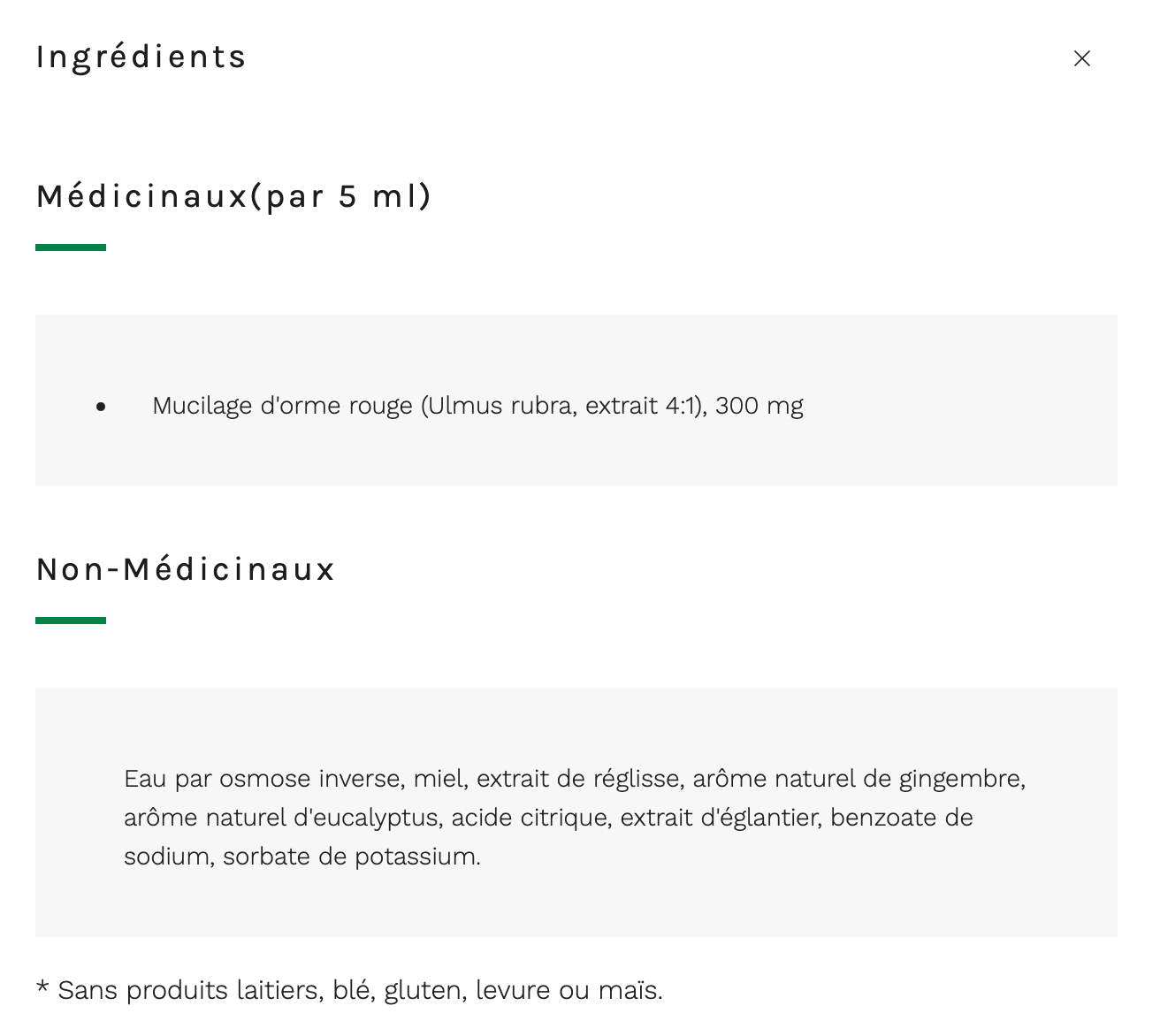Select the bullet point beside Mucilage d'orme rouge
The width and height of the screenshot is (1160, 1036).
click(x=102, y=406)
